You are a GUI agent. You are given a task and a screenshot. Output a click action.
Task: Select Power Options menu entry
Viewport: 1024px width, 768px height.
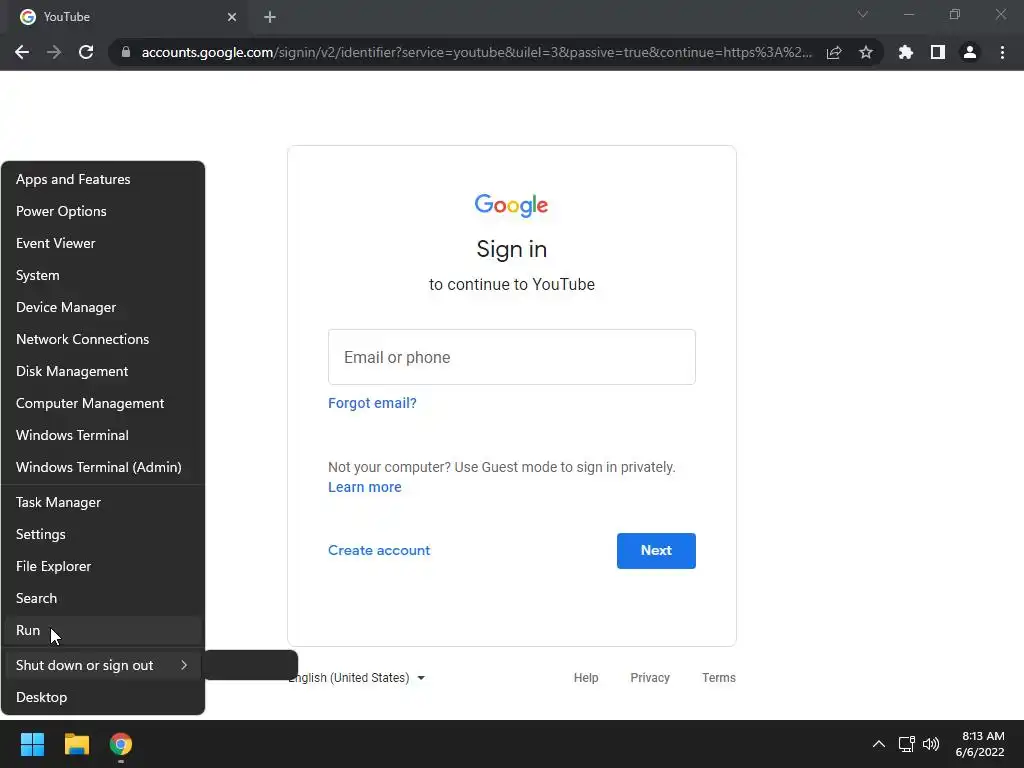(103, 211)
